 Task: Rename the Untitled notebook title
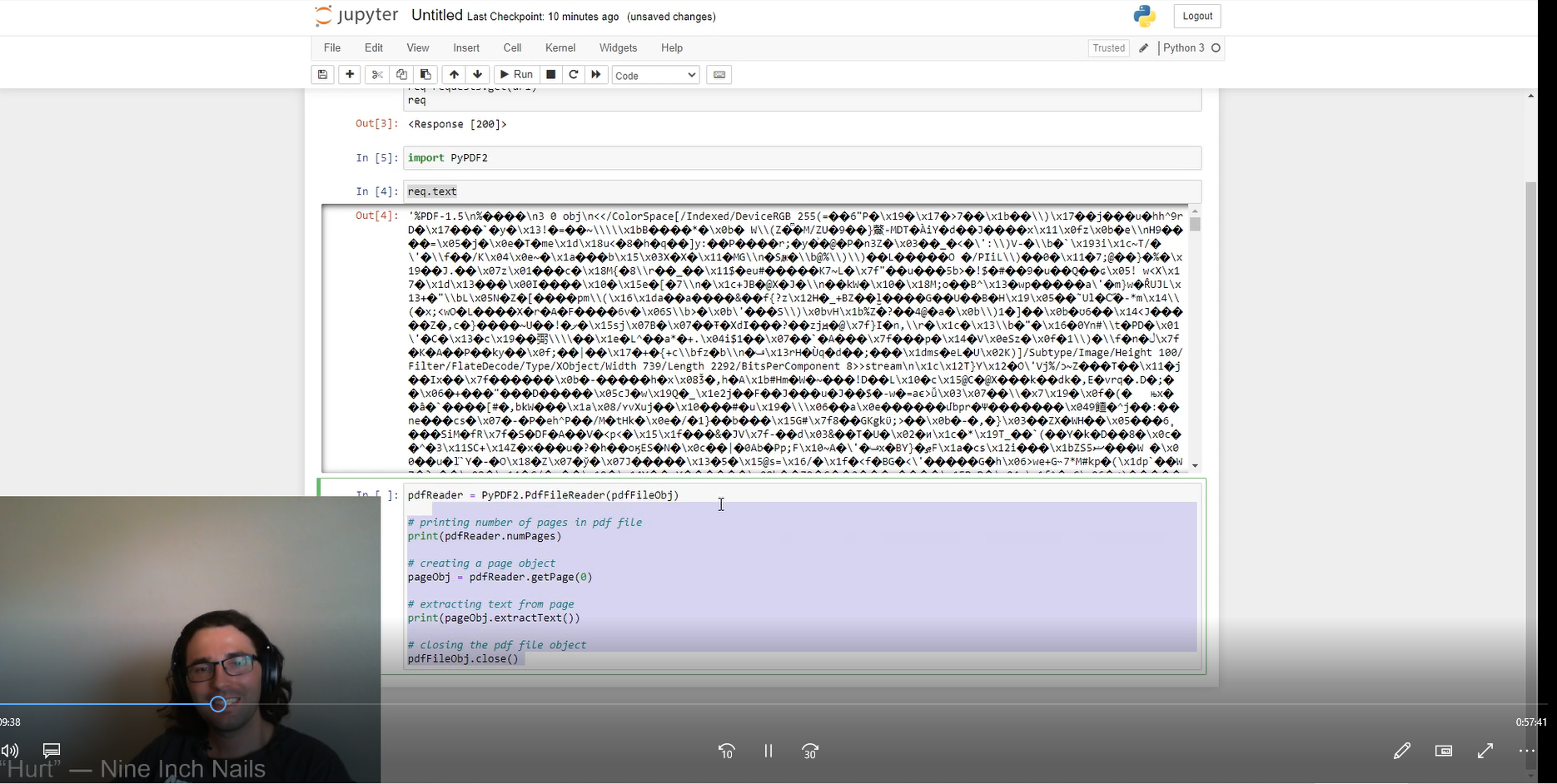436,15
